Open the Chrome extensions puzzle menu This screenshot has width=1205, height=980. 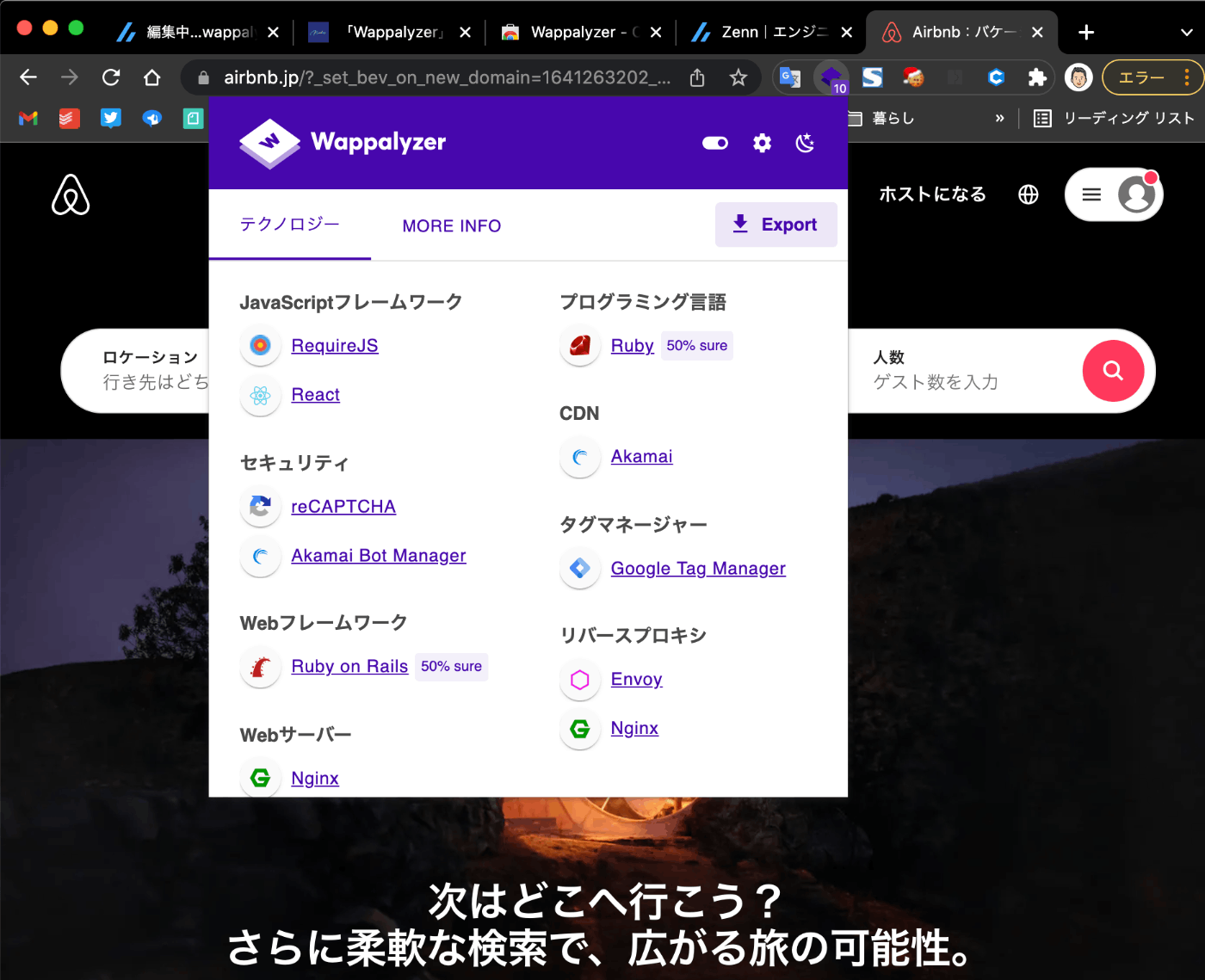tap(1037, 77)
